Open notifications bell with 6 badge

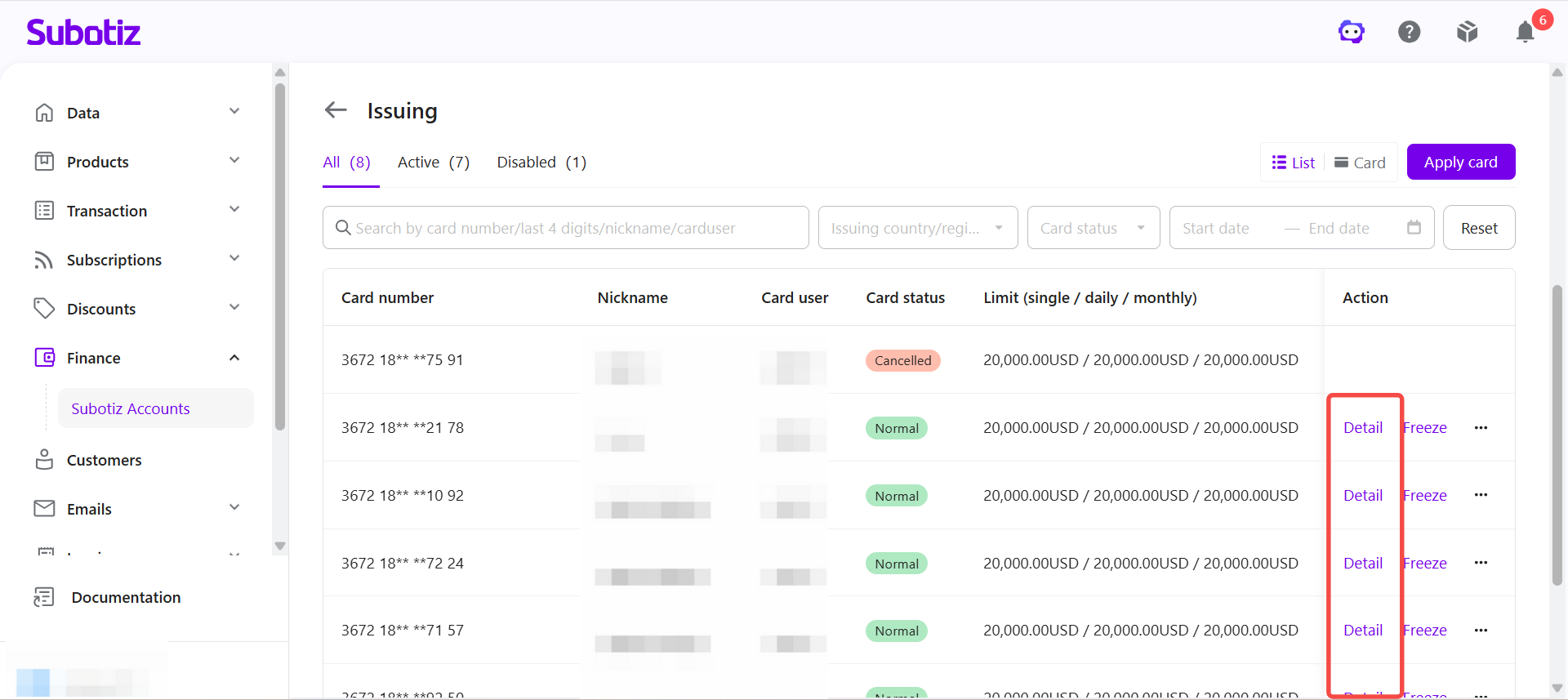click(x=1526, y=32)
